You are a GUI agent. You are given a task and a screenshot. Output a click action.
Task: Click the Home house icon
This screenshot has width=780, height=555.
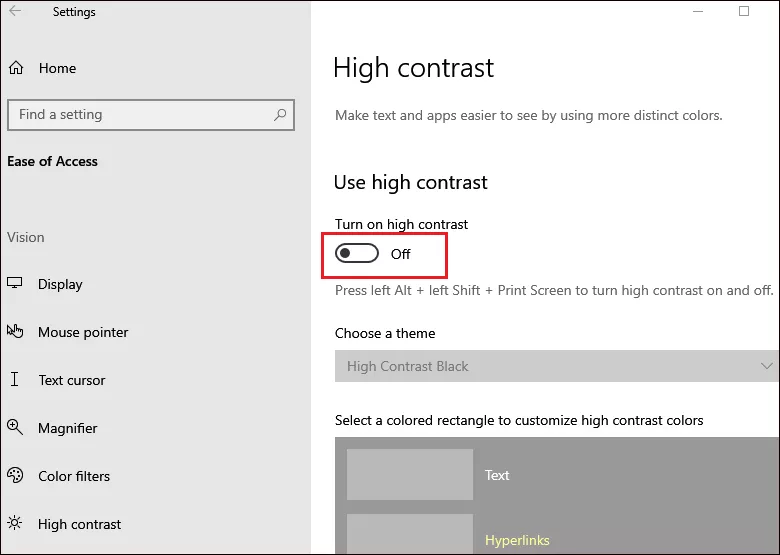click(16, 68)
